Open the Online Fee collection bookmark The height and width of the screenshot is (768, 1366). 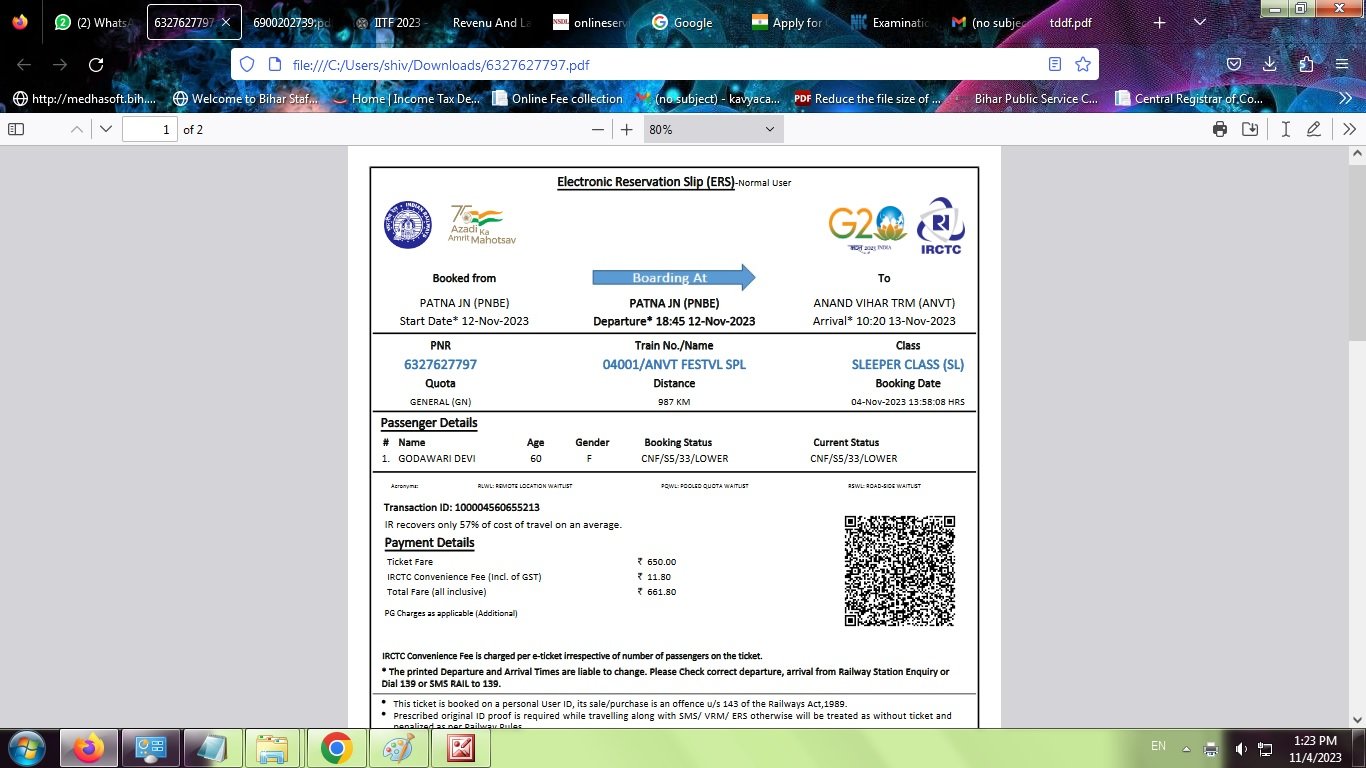pos(557,98)
